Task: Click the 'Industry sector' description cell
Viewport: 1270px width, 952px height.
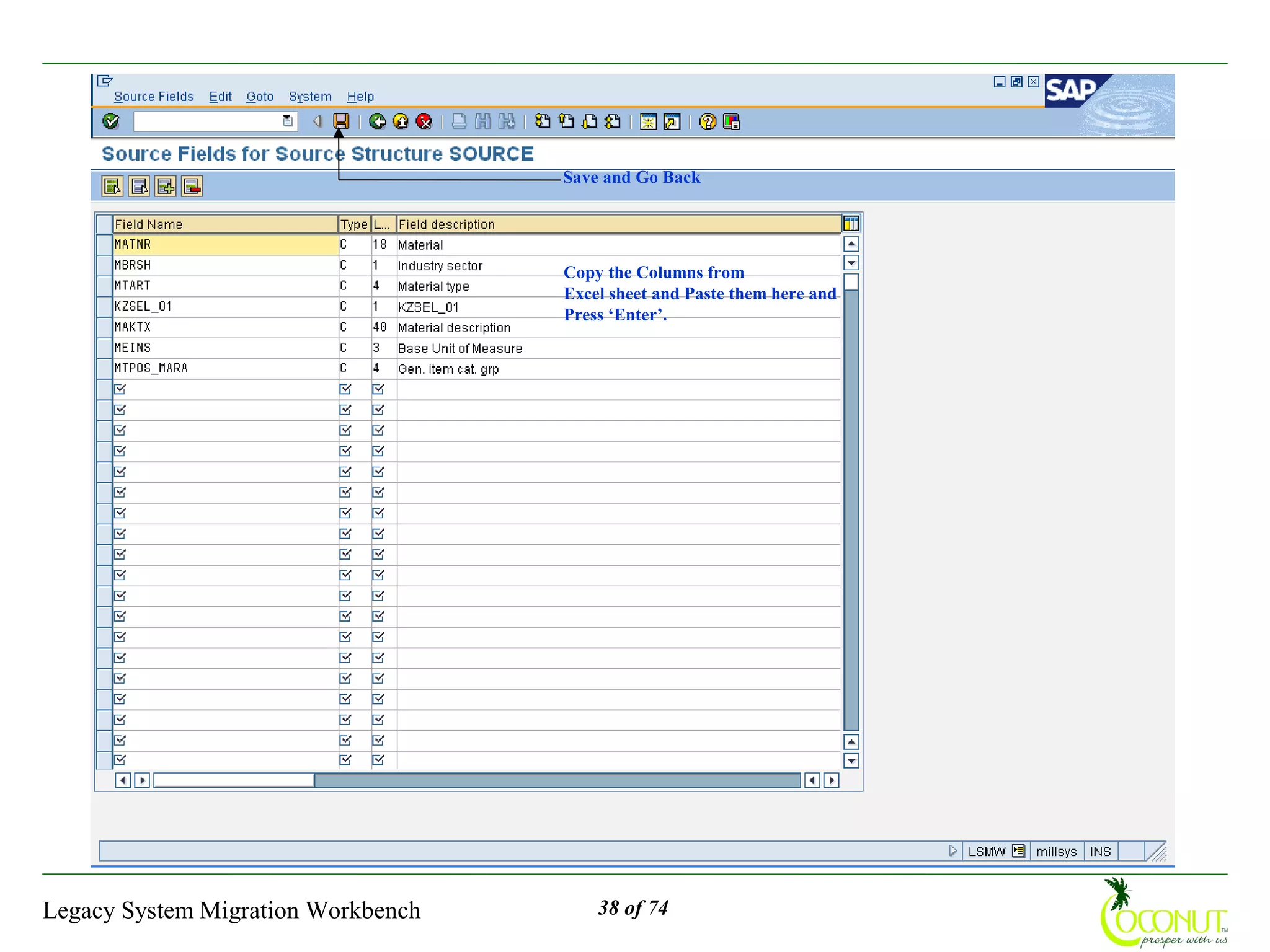Action: (618, 265)
